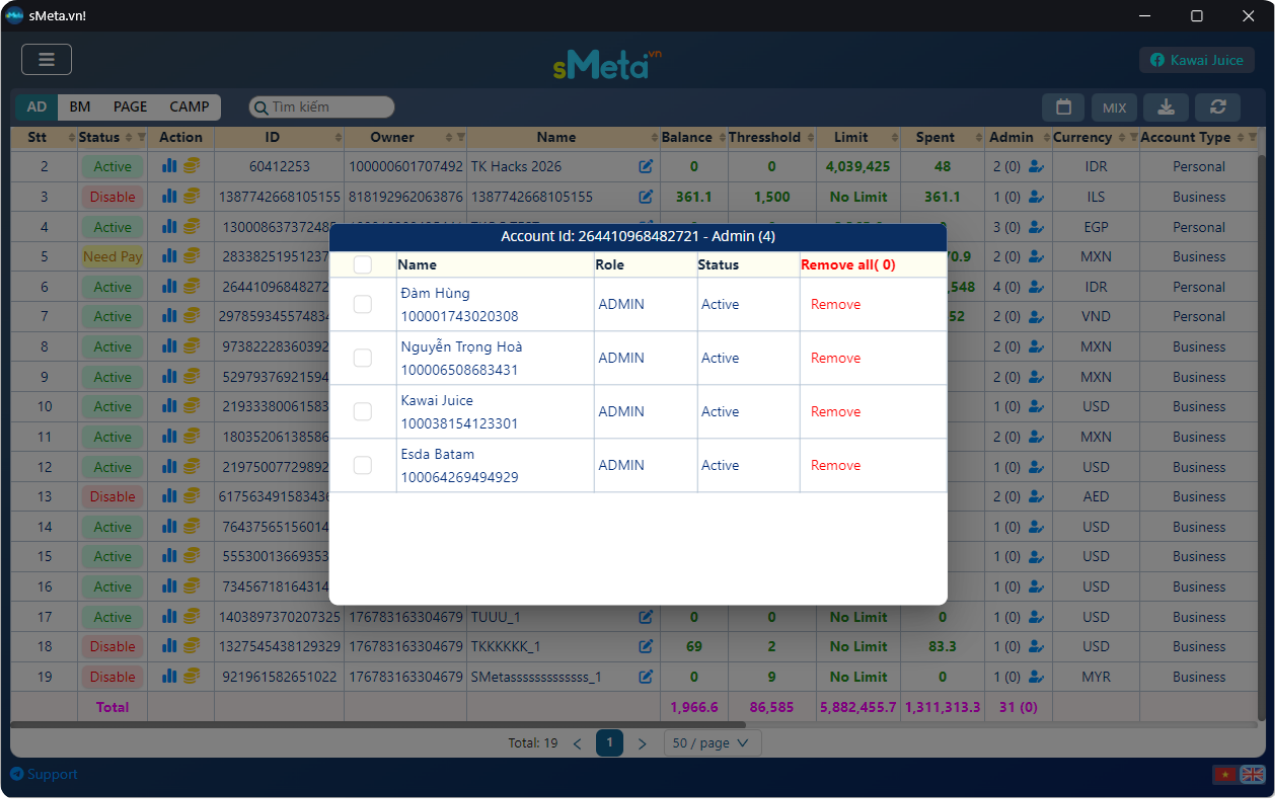Open admin list icon for EGP row
This screenshot has height=800, width=1280.
[1036, 227]
